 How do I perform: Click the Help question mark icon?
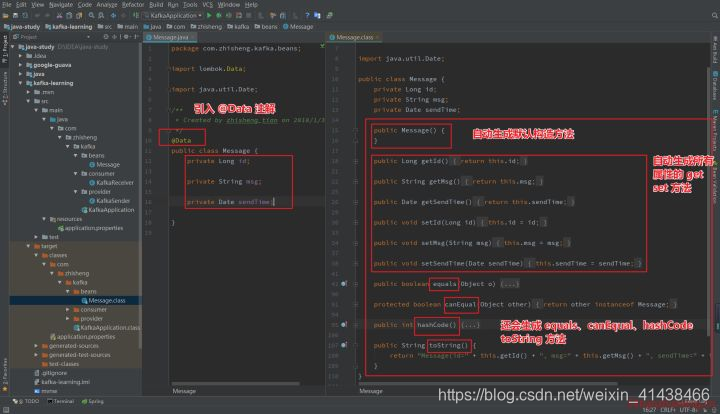(307, 15)
